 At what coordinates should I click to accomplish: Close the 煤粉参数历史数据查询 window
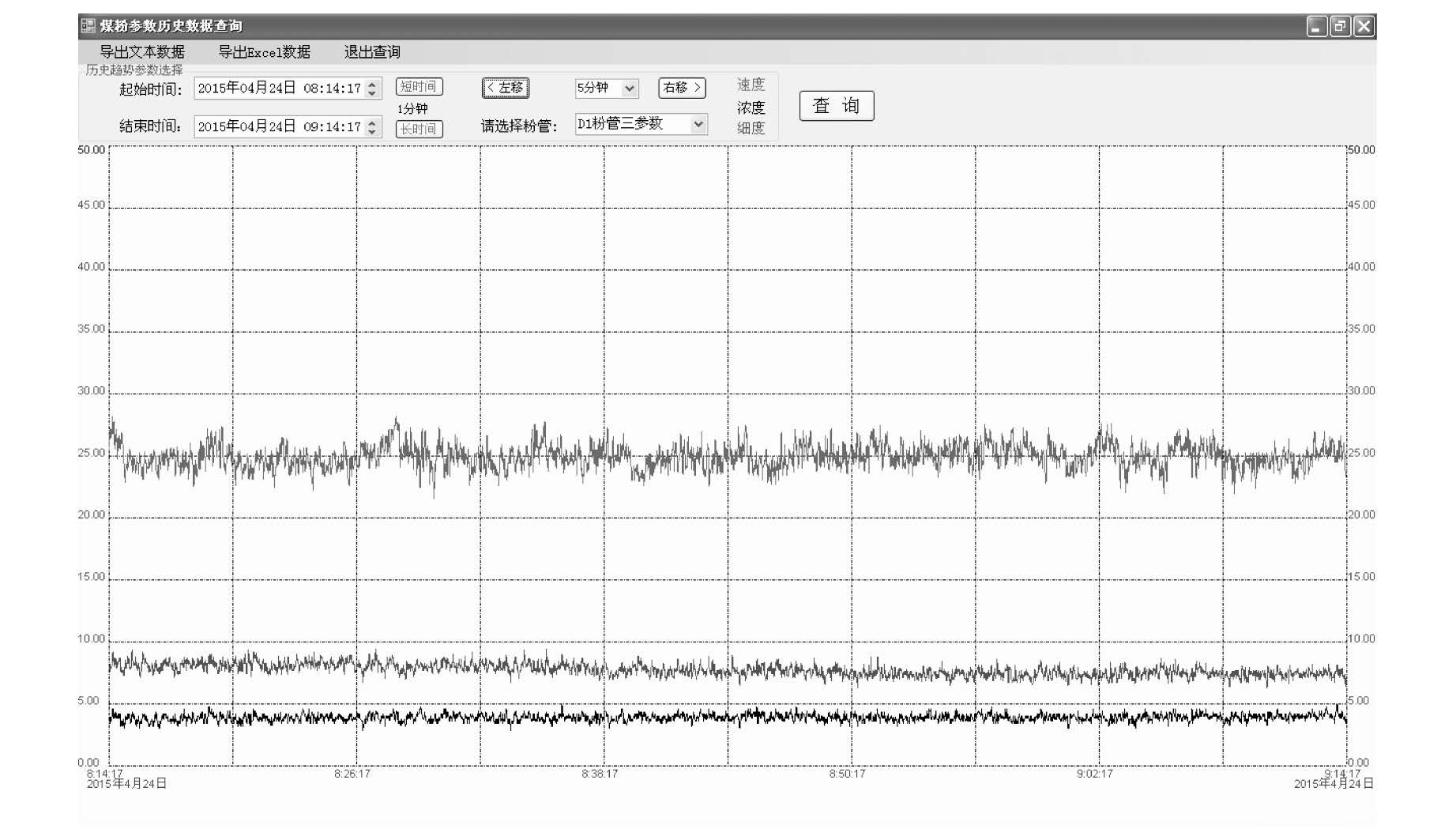tap(1364, 27)
